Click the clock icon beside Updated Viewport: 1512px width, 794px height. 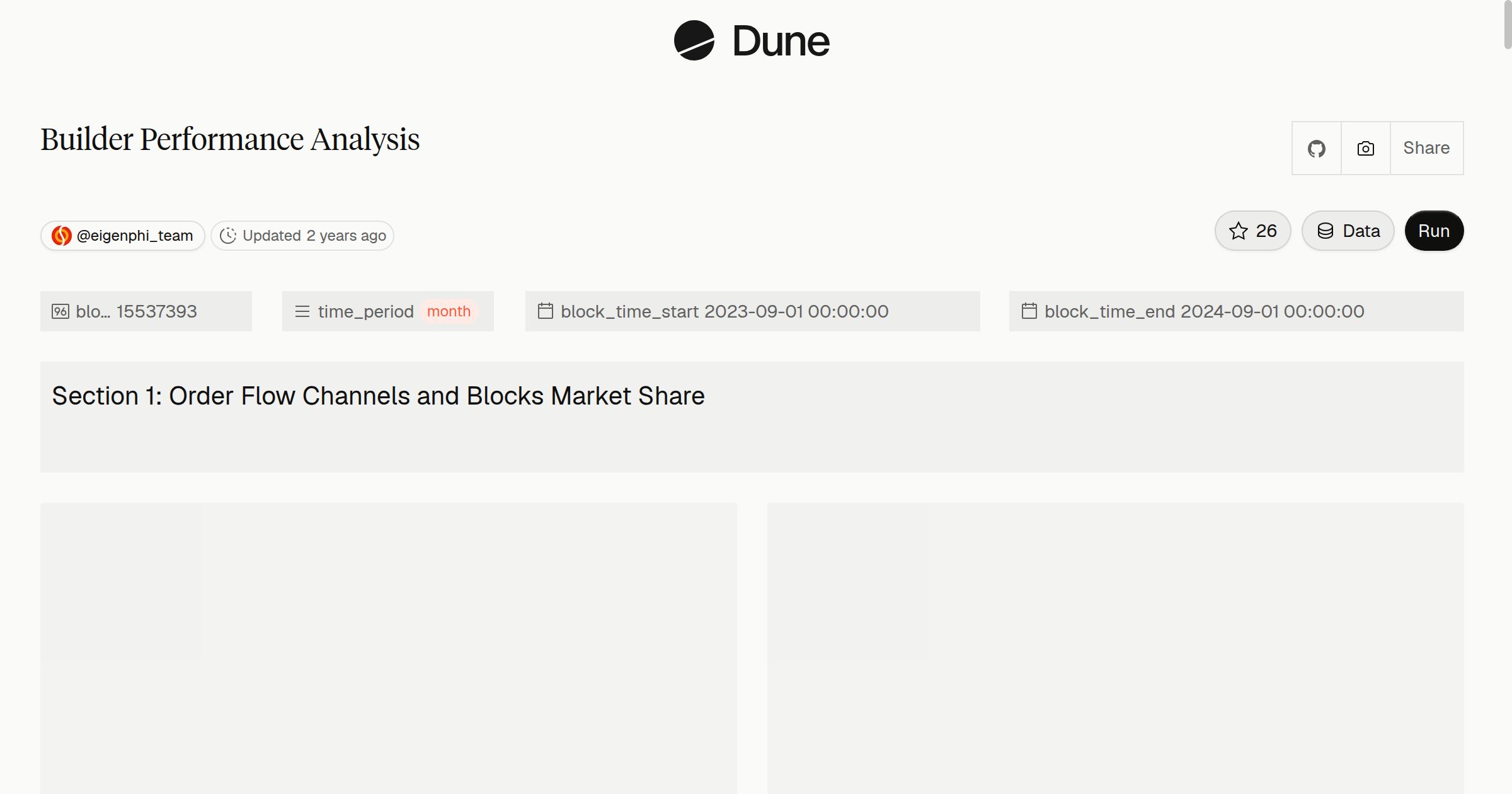228,236
